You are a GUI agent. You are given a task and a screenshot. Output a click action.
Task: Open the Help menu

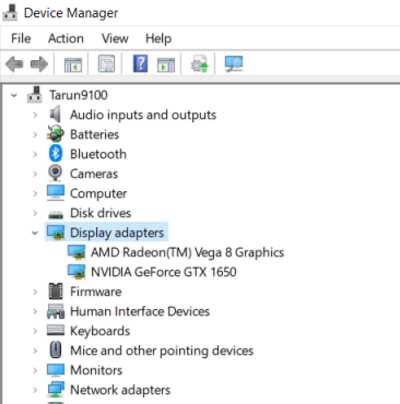coord(158,39)
